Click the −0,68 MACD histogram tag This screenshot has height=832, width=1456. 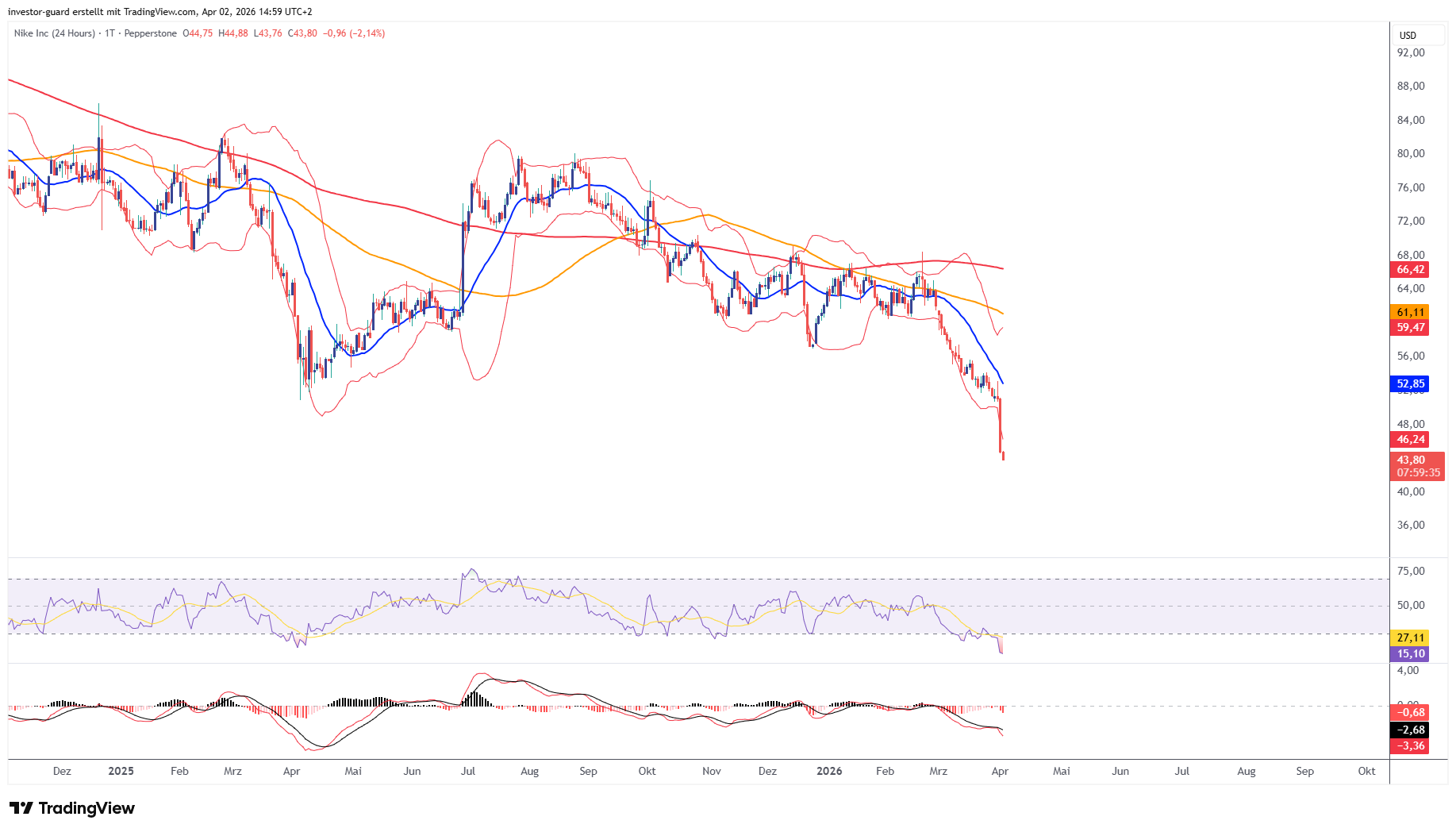point(1411,713)
